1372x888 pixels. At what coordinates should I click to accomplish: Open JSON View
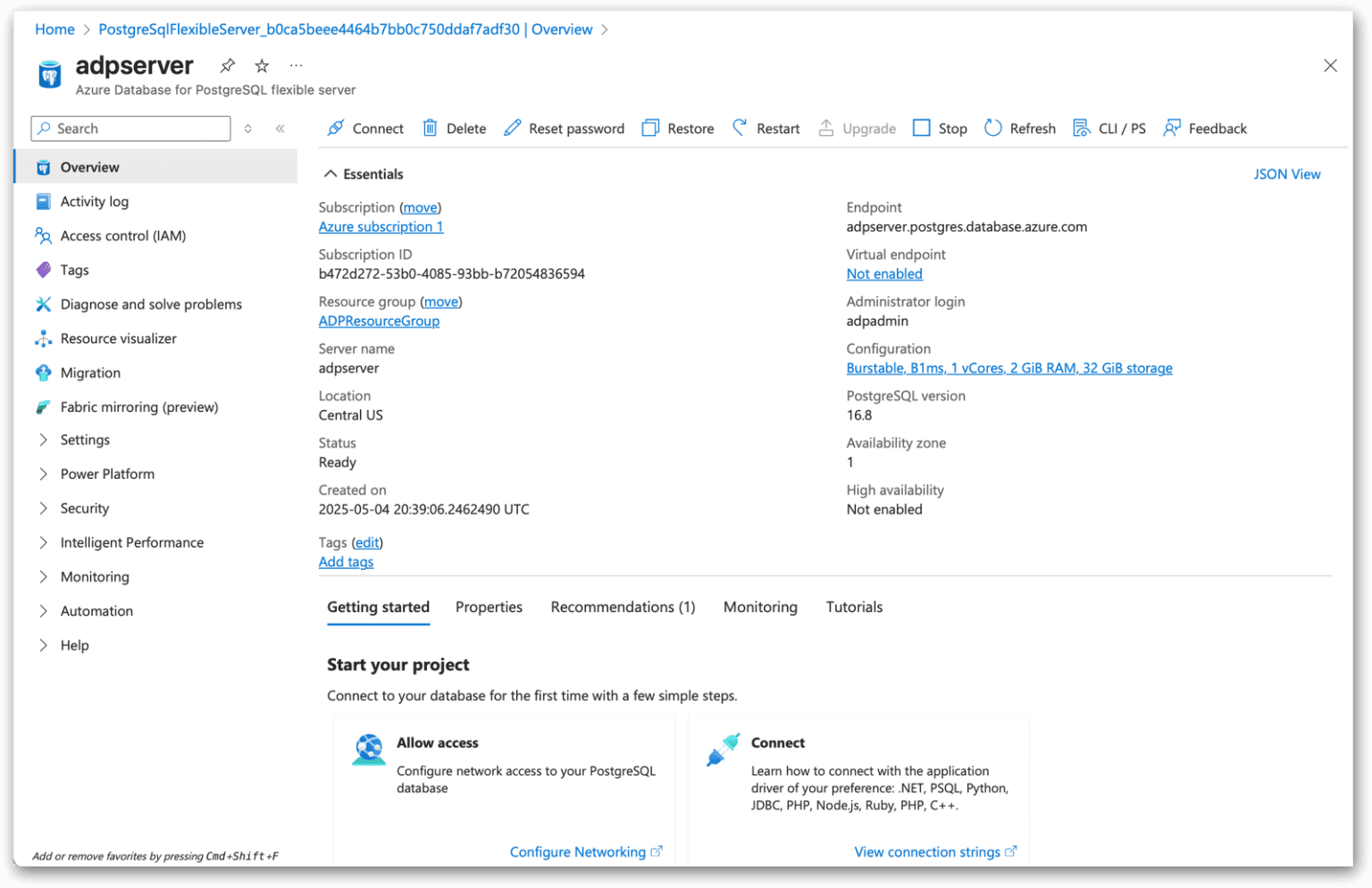point(1286,174)
